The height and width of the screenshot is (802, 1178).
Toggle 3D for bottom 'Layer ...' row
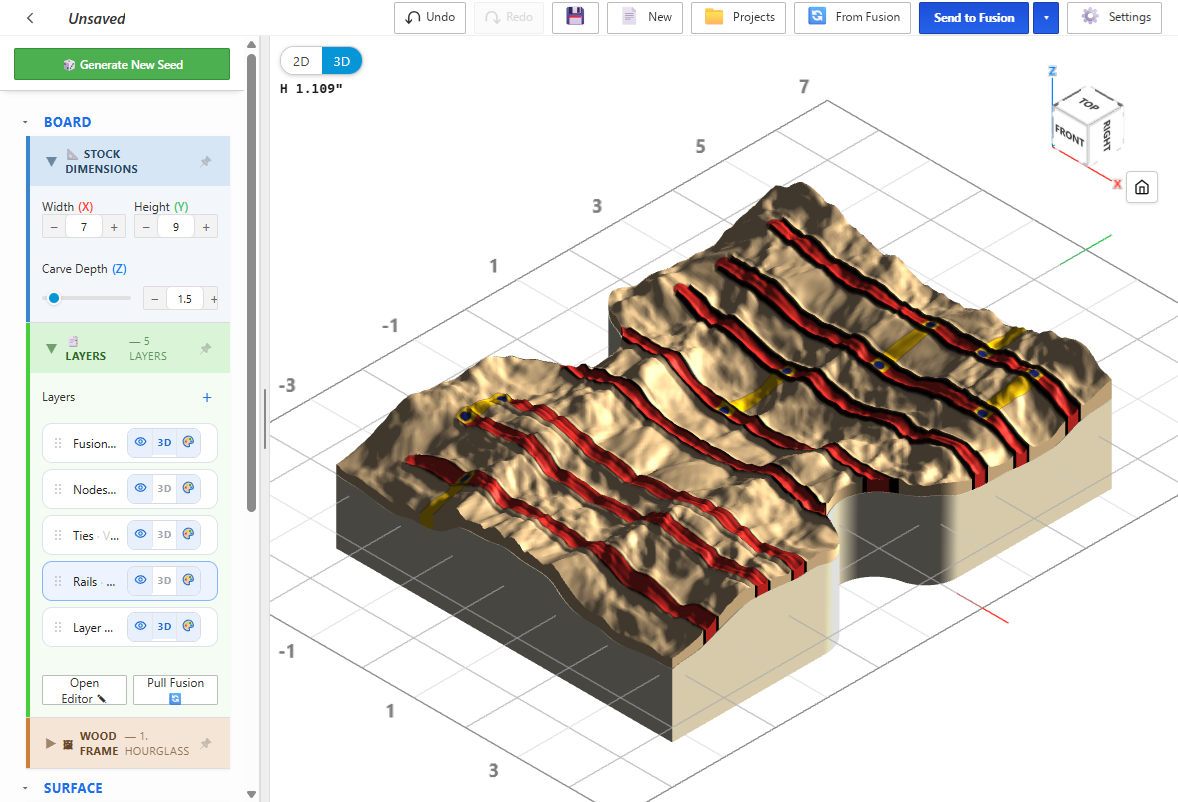[165, 626]
